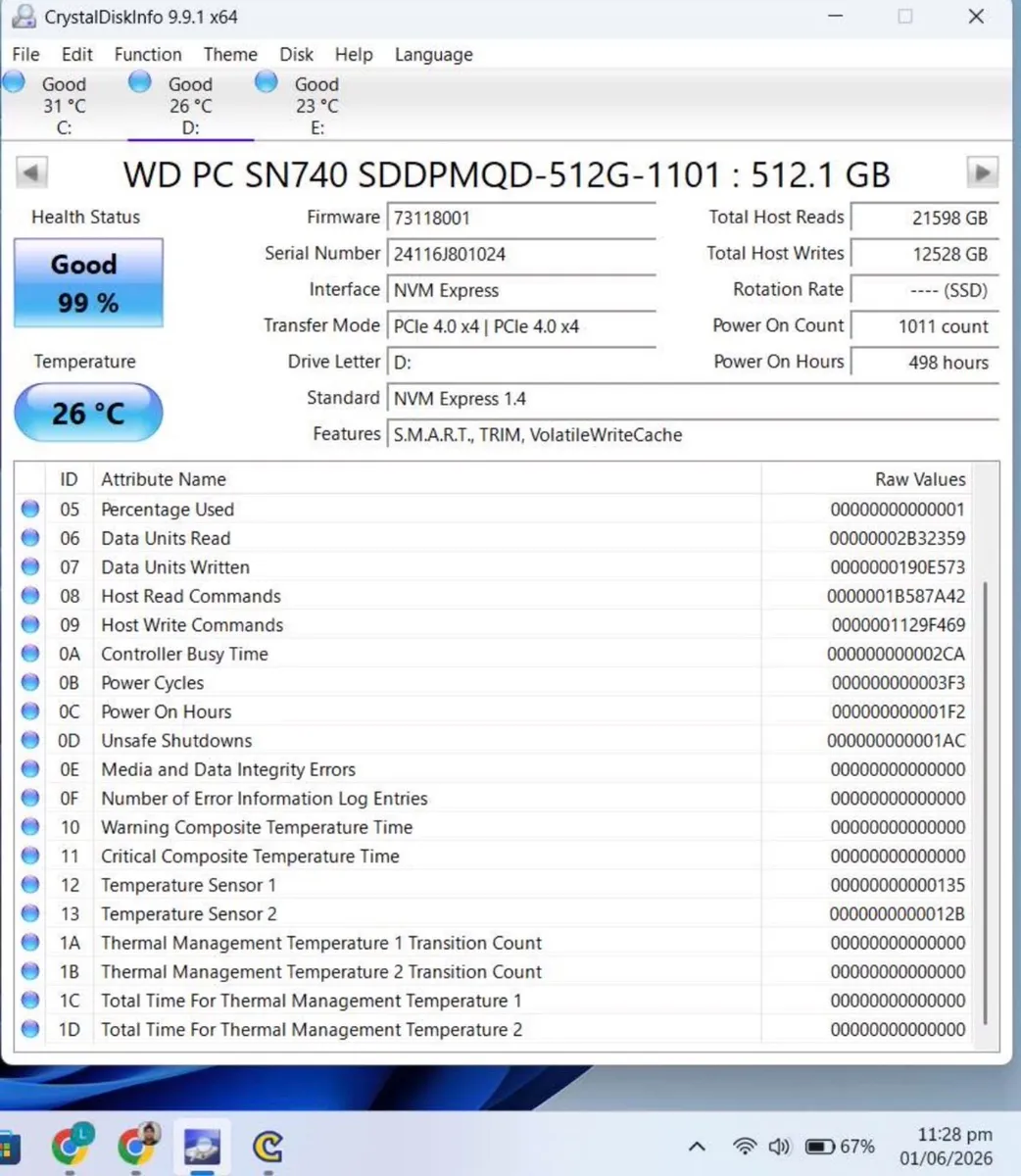Open the yellow C app in taskbar
This screenshot has width=1021, height=1176.
tap(267, 1145)
